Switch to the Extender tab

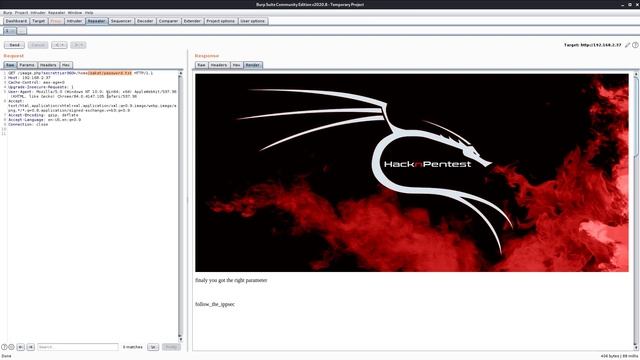(192, 21)
